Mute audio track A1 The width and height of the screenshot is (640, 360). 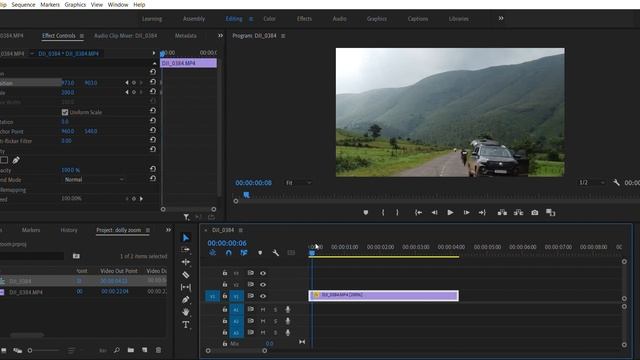pos(263,310)
